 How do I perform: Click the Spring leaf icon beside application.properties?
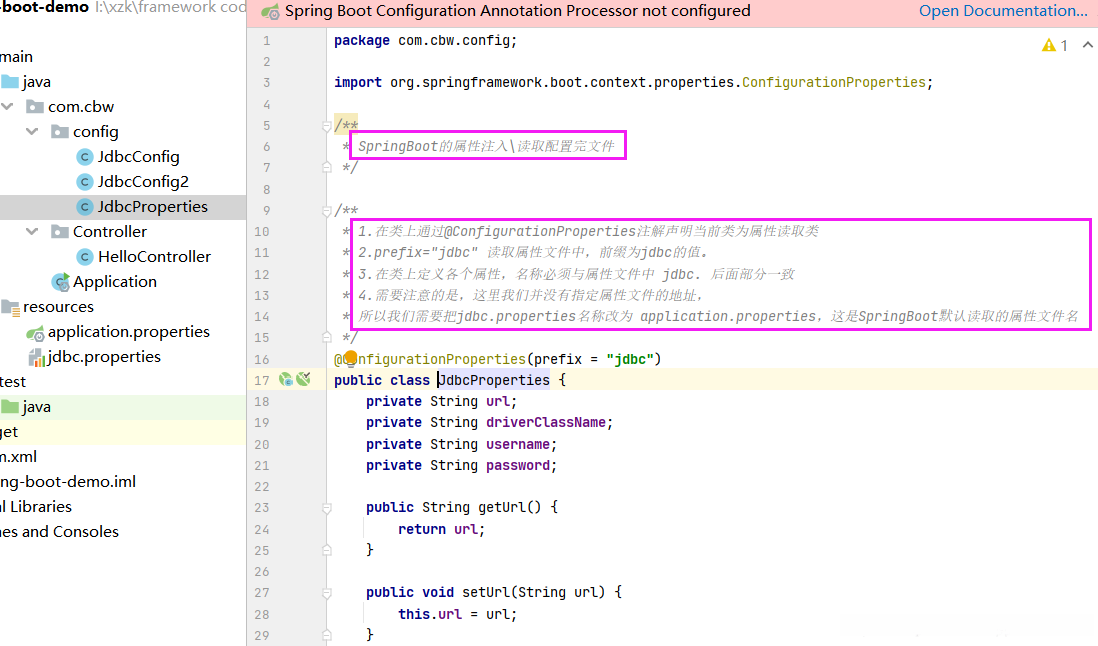36,332
